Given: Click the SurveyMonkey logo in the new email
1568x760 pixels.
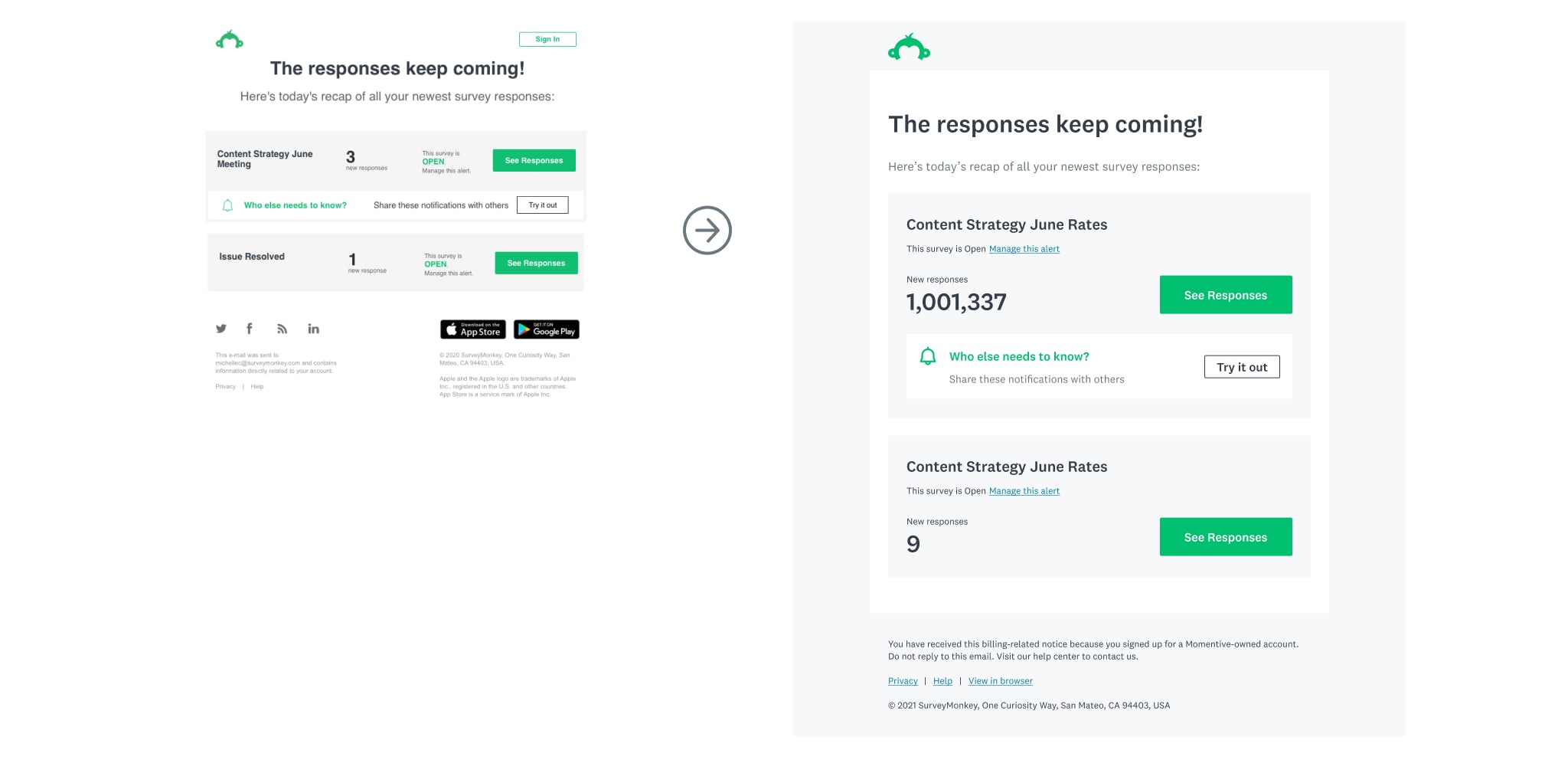Looking at the screenshot, I should pos(909,48).
